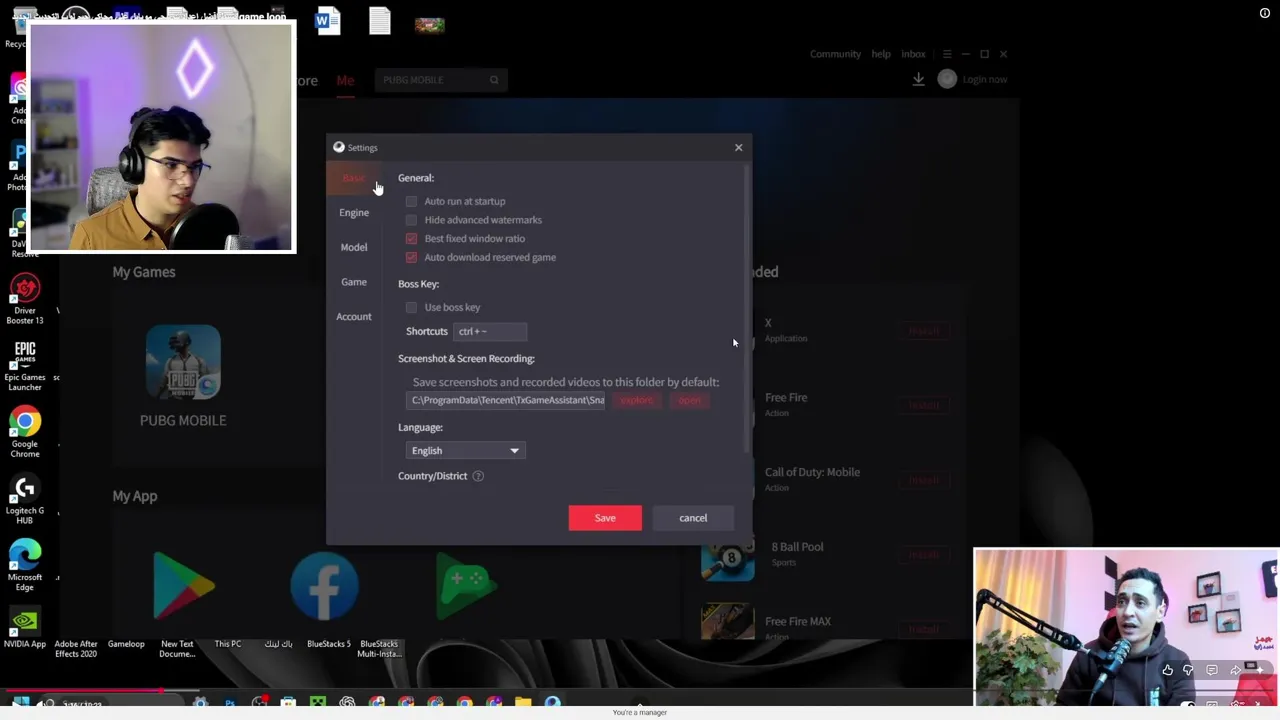The width and height of the screenshot is (1280, 720).
Task: Open Logitech G HUB desktop icon
Action: pos(25,499)
